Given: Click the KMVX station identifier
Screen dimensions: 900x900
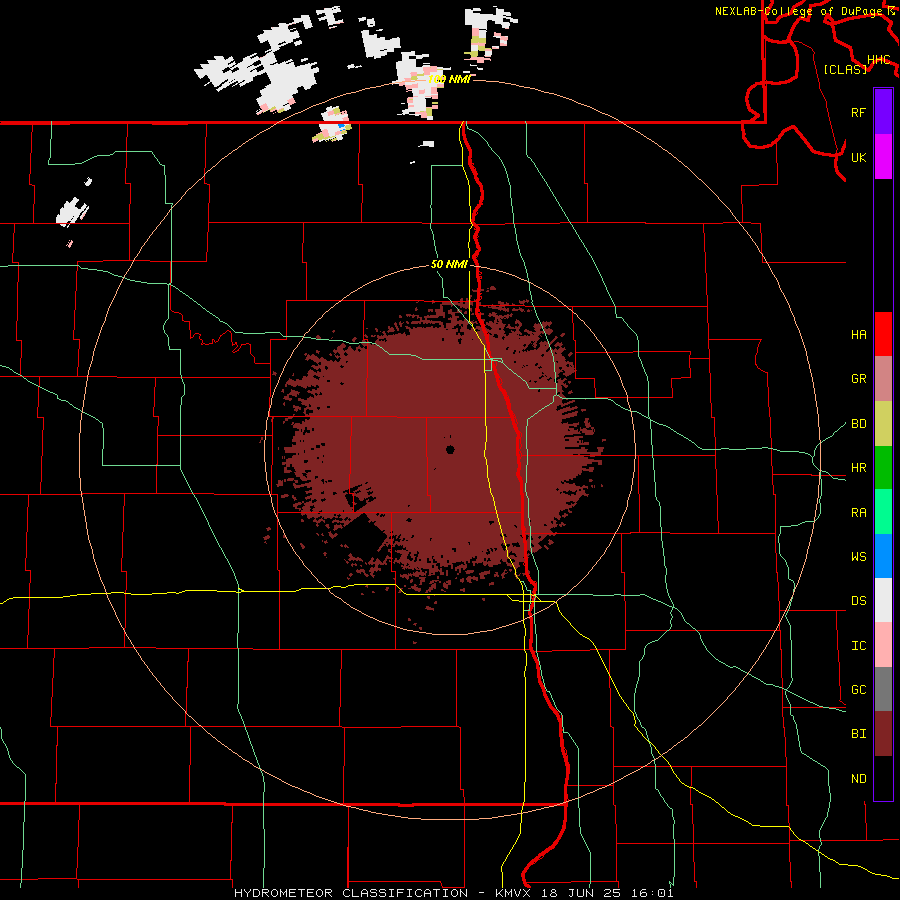Looking at the screenshot, I should 513,893.
